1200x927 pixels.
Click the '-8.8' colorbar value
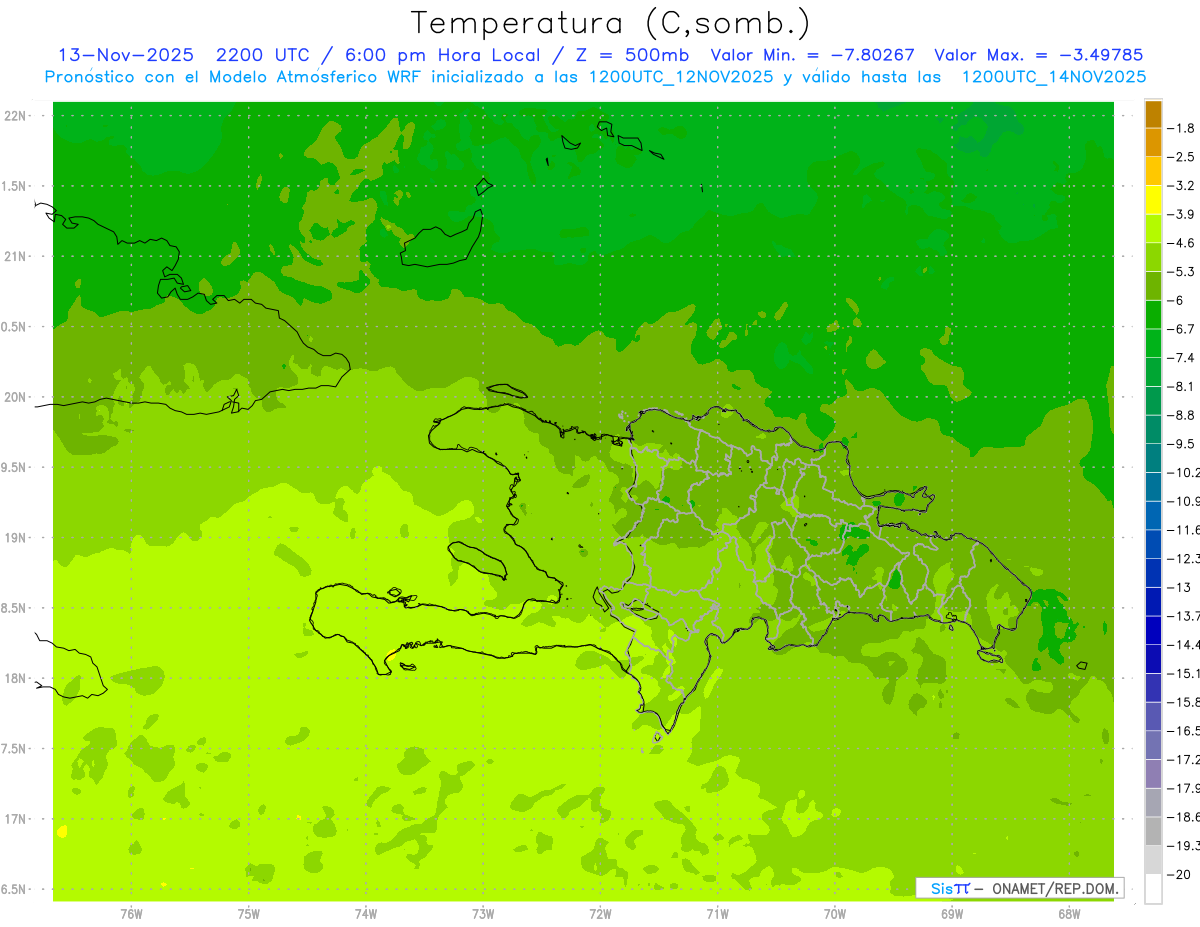tap(1182, 415)
